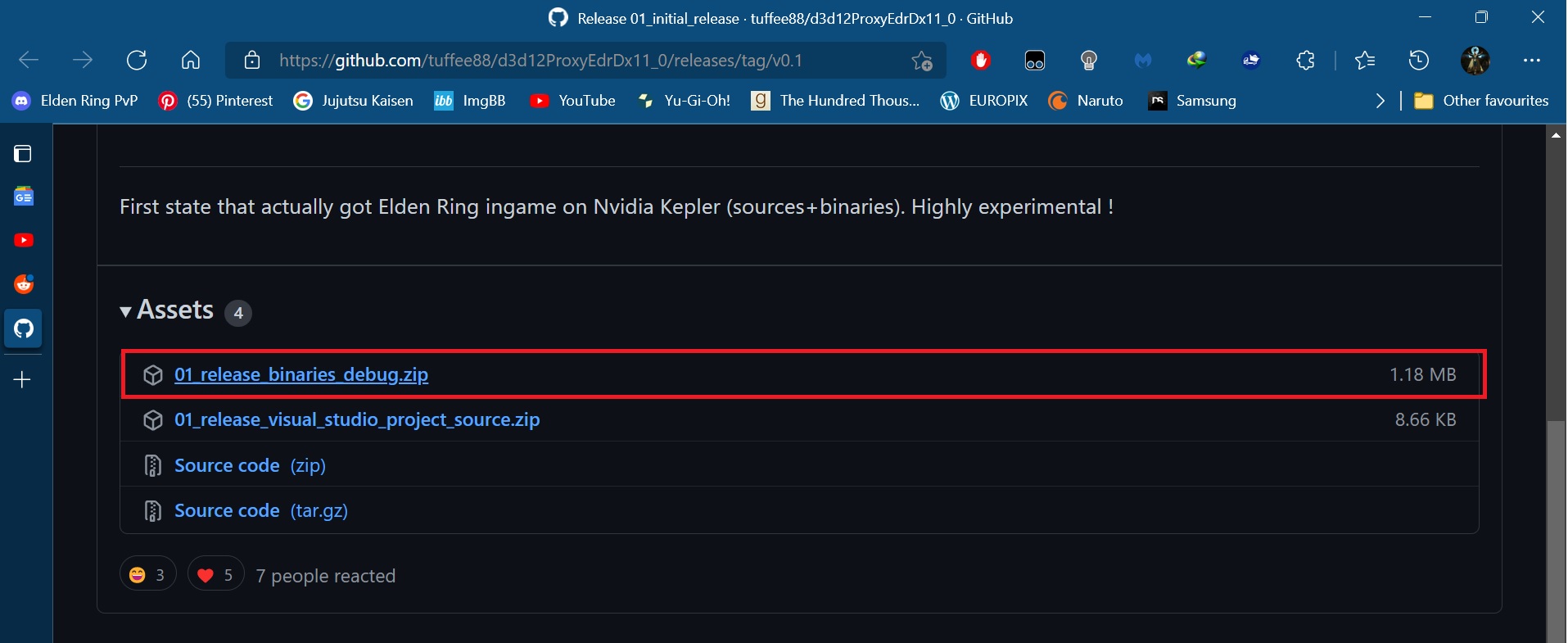This screenshot has width=1568, height=643.
Task: Toggle the tab actions menu icon
Action: click(23, 154)
